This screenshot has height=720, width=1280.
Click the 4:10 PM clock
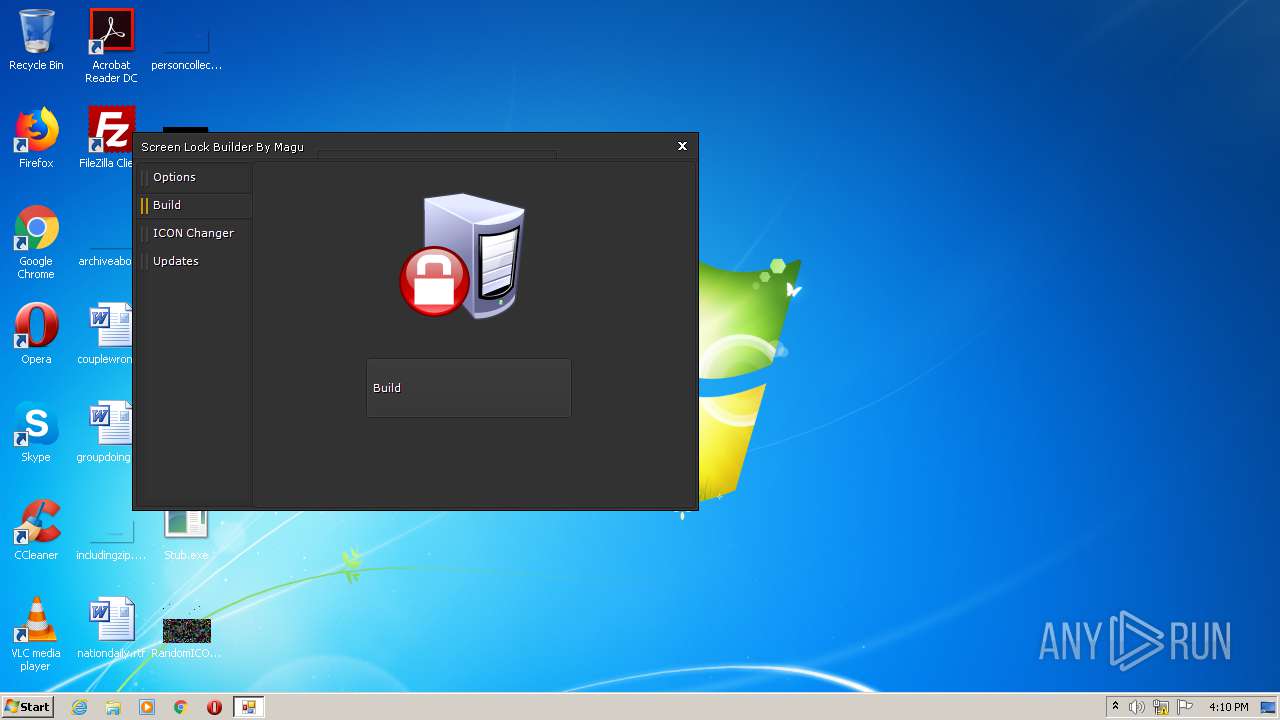click(1228, 707)
